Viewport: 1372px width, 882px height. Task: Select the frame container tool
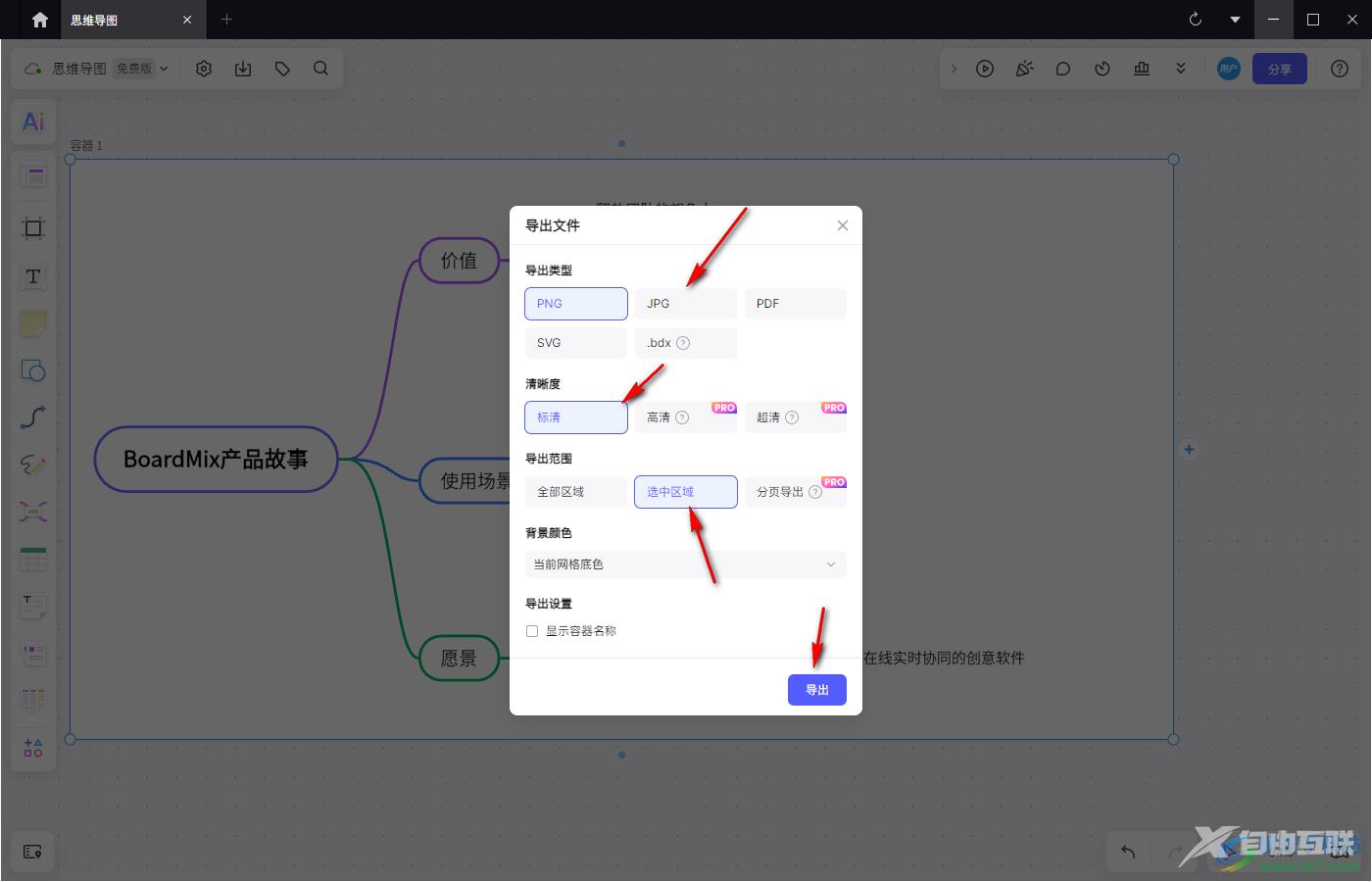(x=33, y=228)
